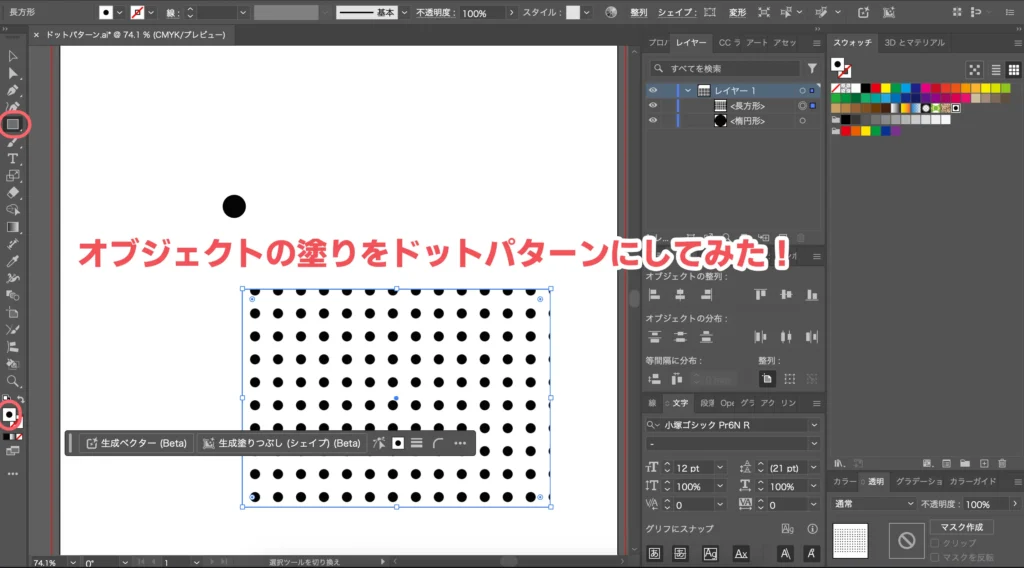
Task: Open Edit Toolbar three-dots menu
Action: coord(12,474)
